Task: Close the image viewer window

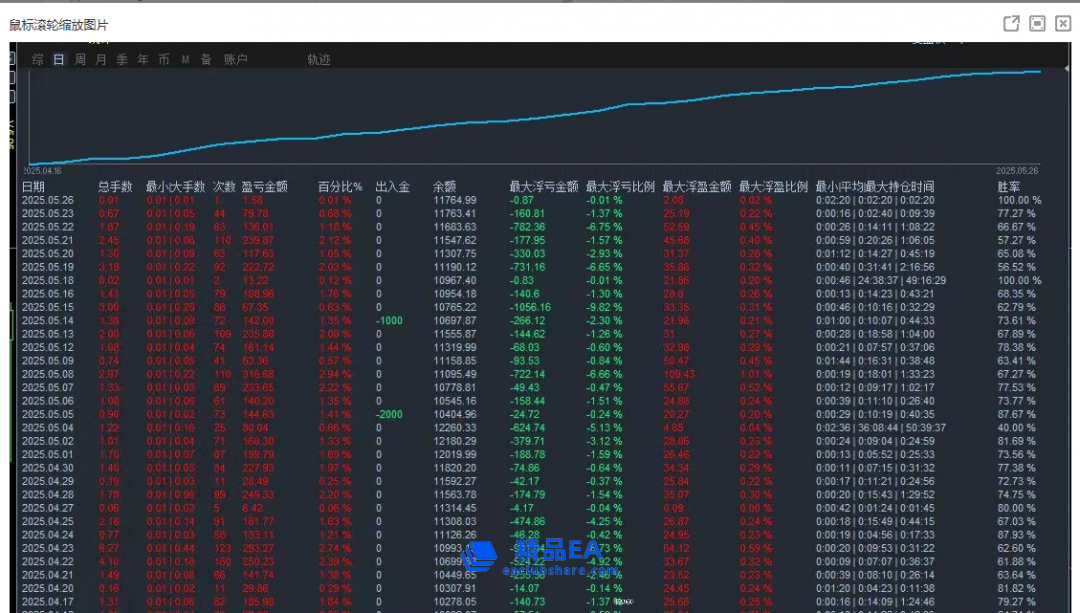Action: coord(1063,23)
